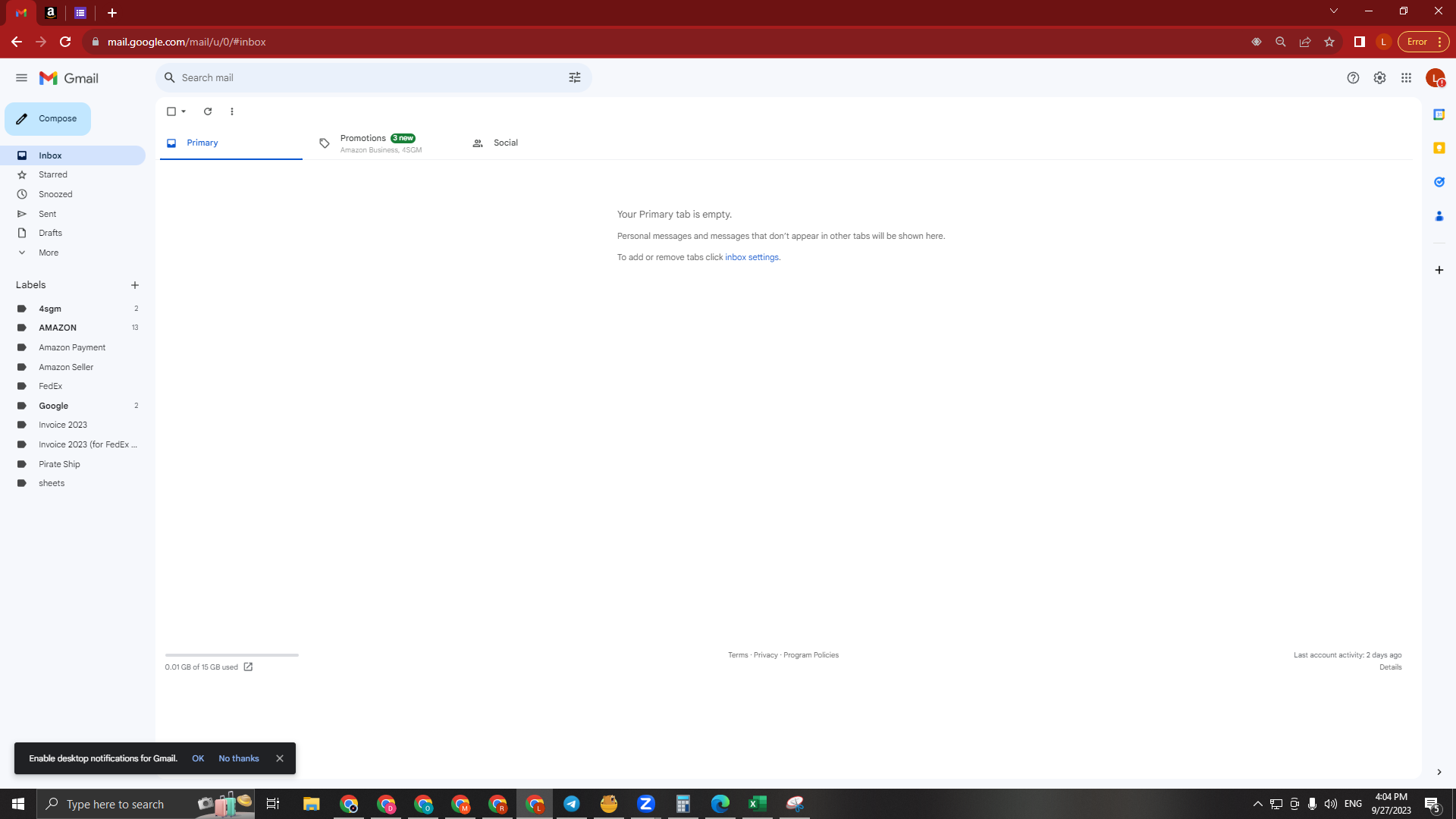Viewport: 1456px width, 819px height.
Task: Open Google Keep side panel icon
Action: [1439, 148]
